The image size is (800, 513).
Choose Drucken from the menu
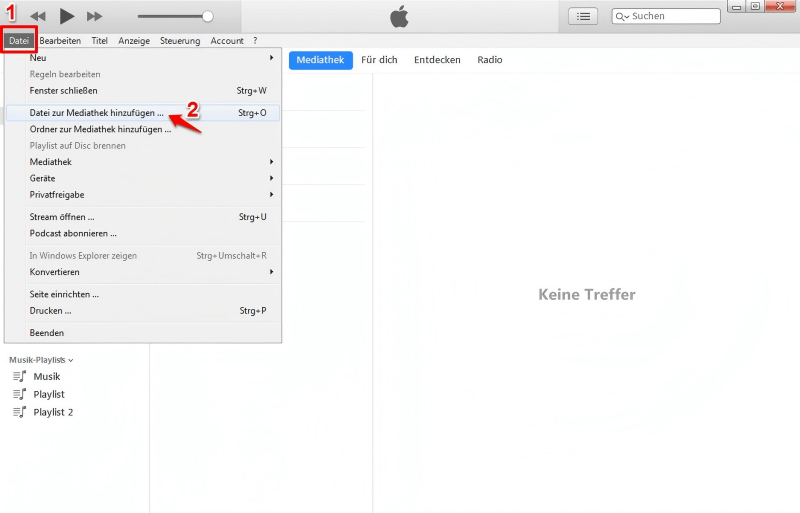[x=143, y=311]
